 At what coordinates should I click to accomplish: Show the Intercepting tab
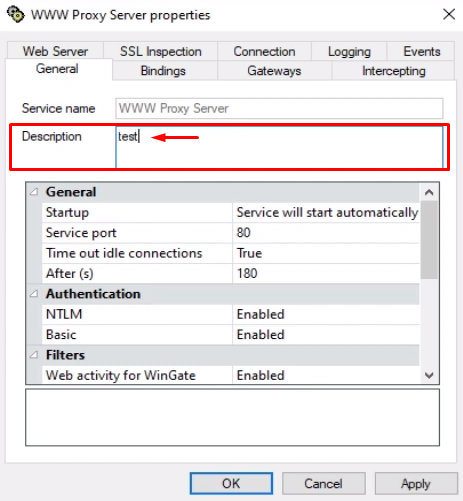click(x=394, y=71)
